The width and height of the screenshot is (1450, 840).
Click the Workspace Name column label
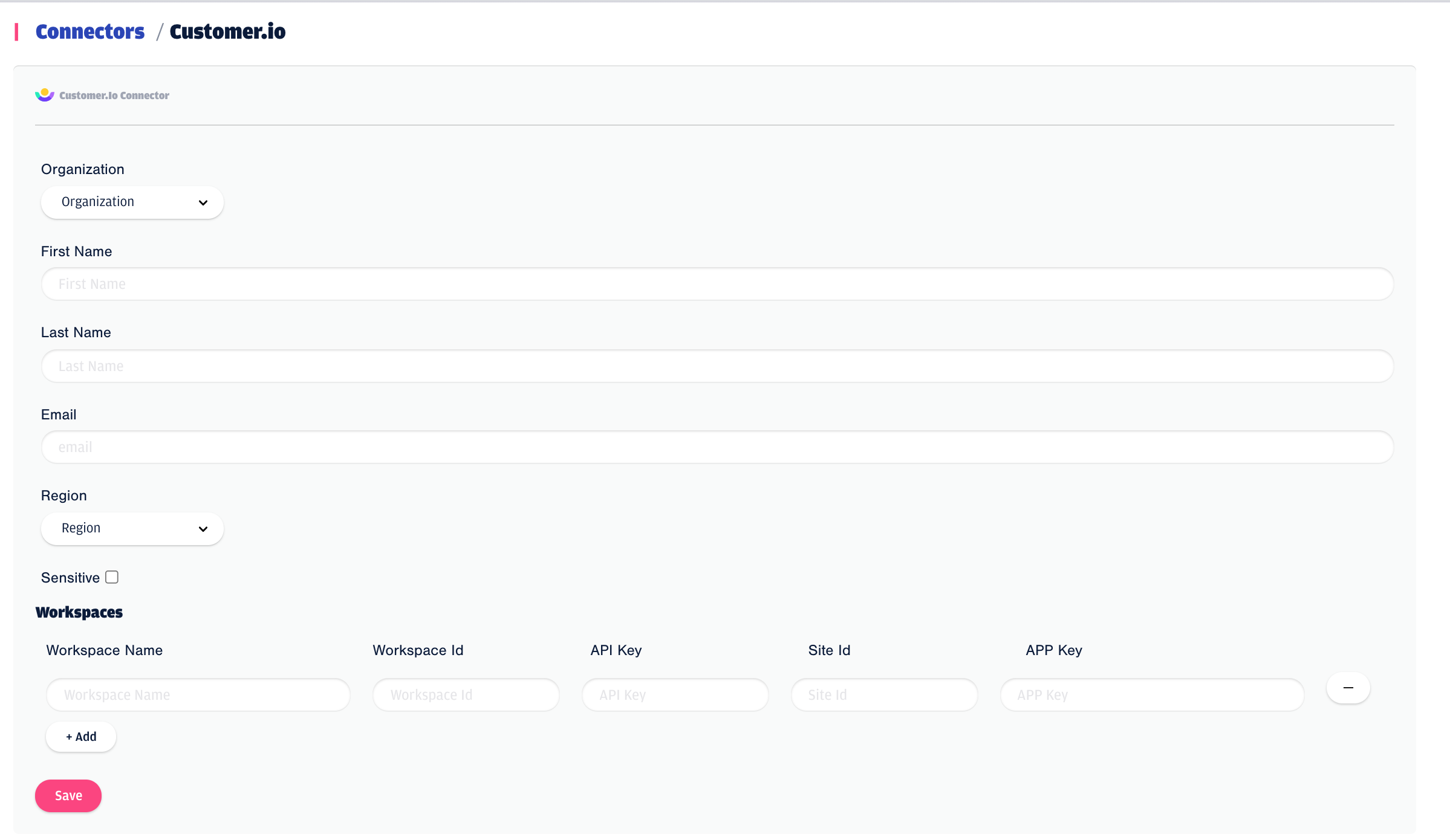pyautogui.click(x=105, y=650)
